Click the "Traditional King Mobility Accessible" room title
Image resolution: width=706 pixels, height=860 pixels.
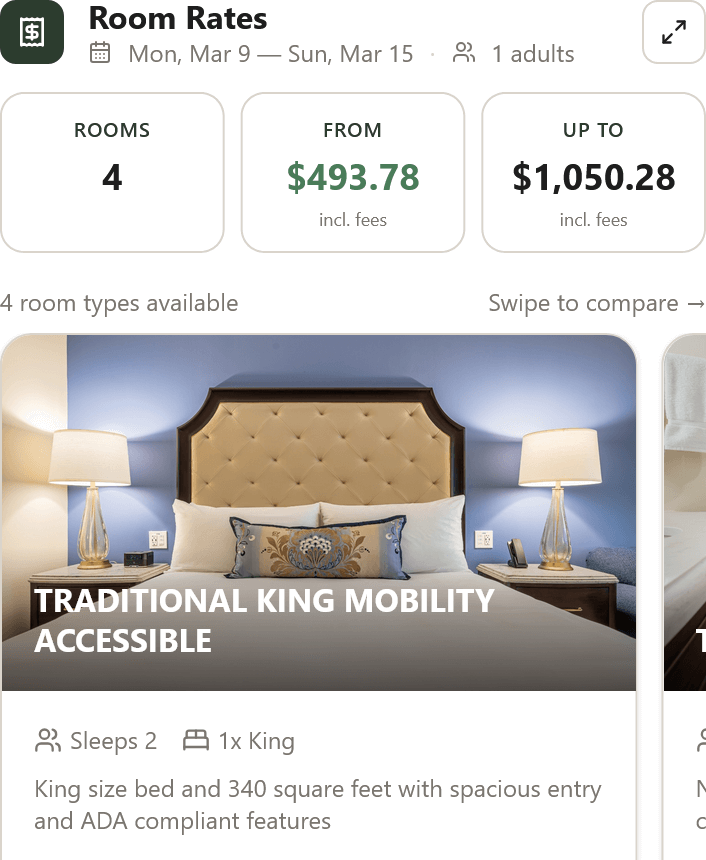click(x=264, y=620)
